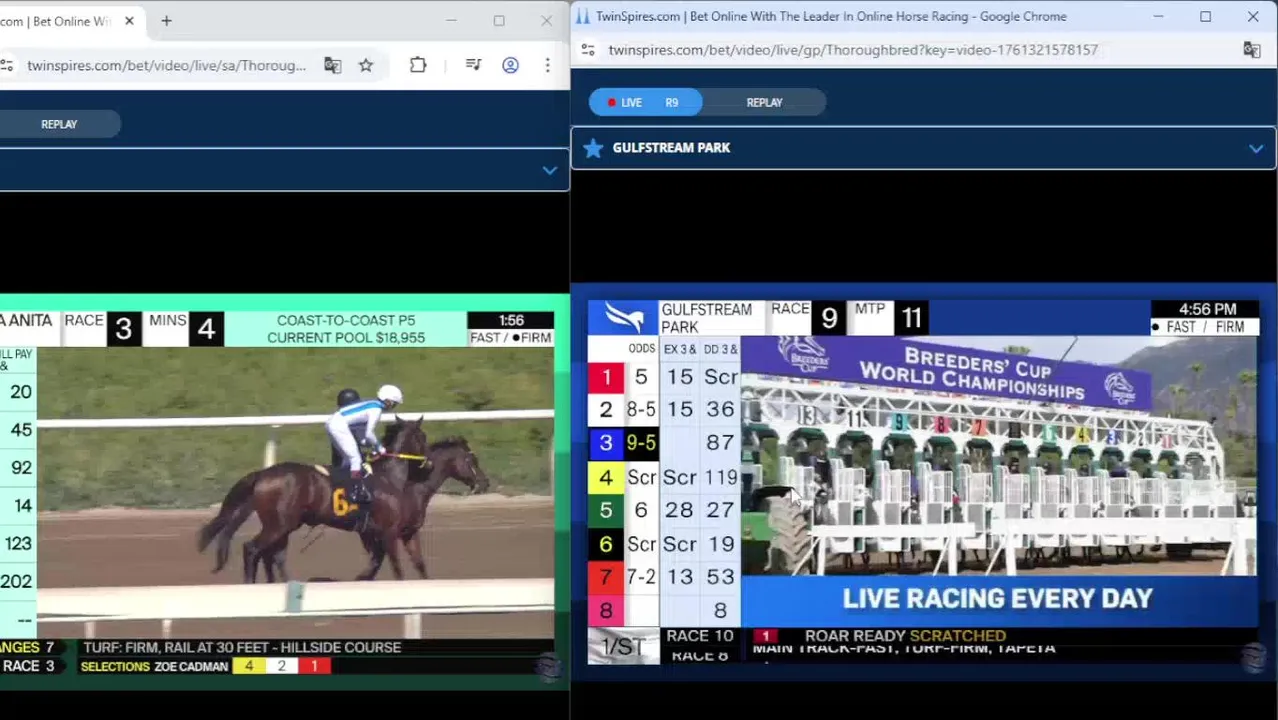Expand the track selector chevron in left window
Viewport: 1278px width, 720px height.
pos(549,170)
